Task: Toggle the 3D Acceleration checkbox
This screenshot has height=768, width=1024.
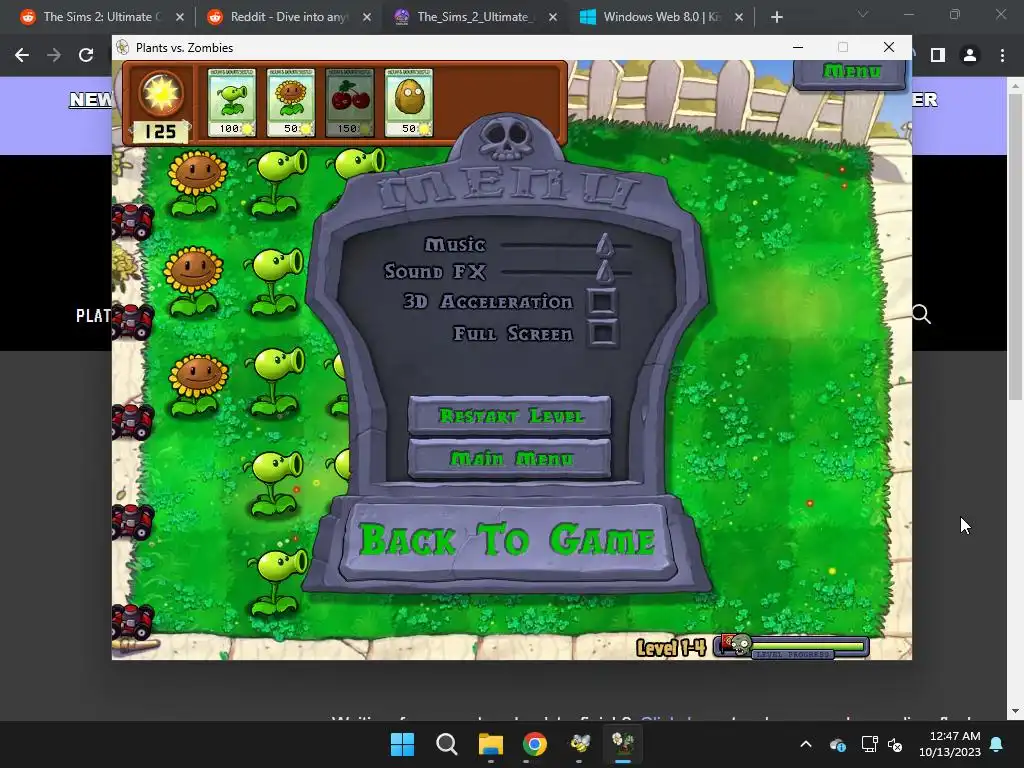Action: point(601,301)
